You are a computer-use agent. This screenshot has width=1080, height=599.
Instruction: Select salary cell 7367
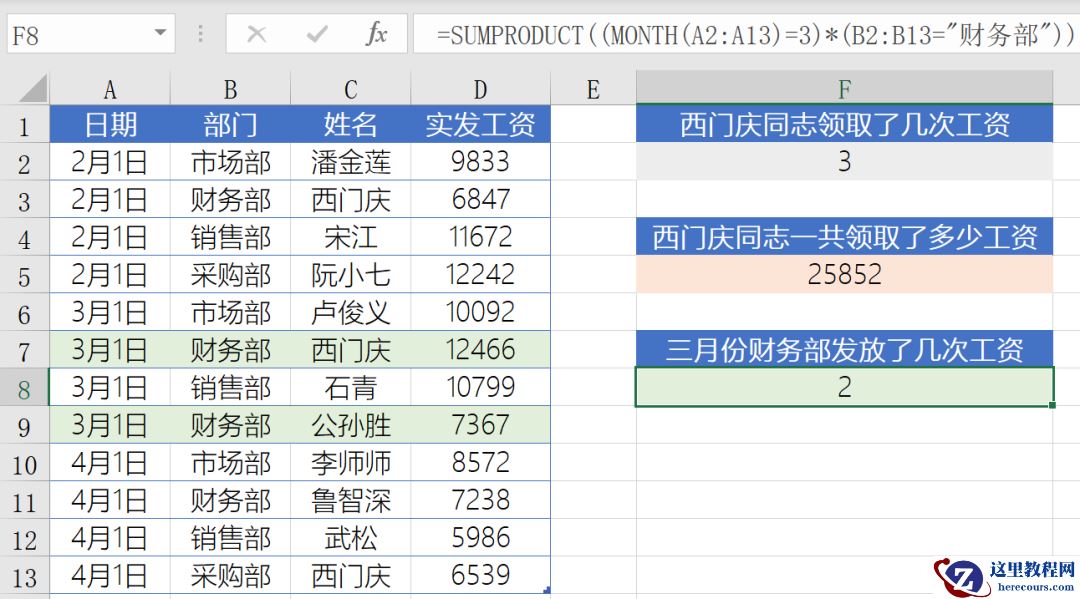480,425
